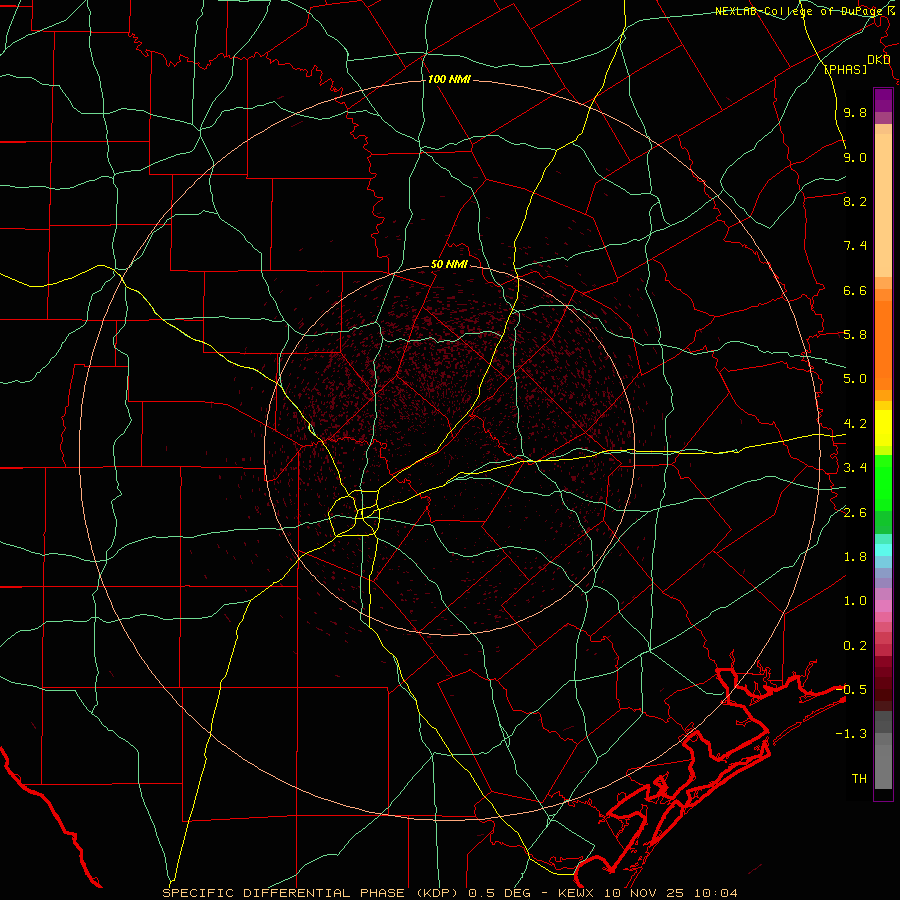
Task: Click the orange band of the color bar
Action: click(883, 345)
